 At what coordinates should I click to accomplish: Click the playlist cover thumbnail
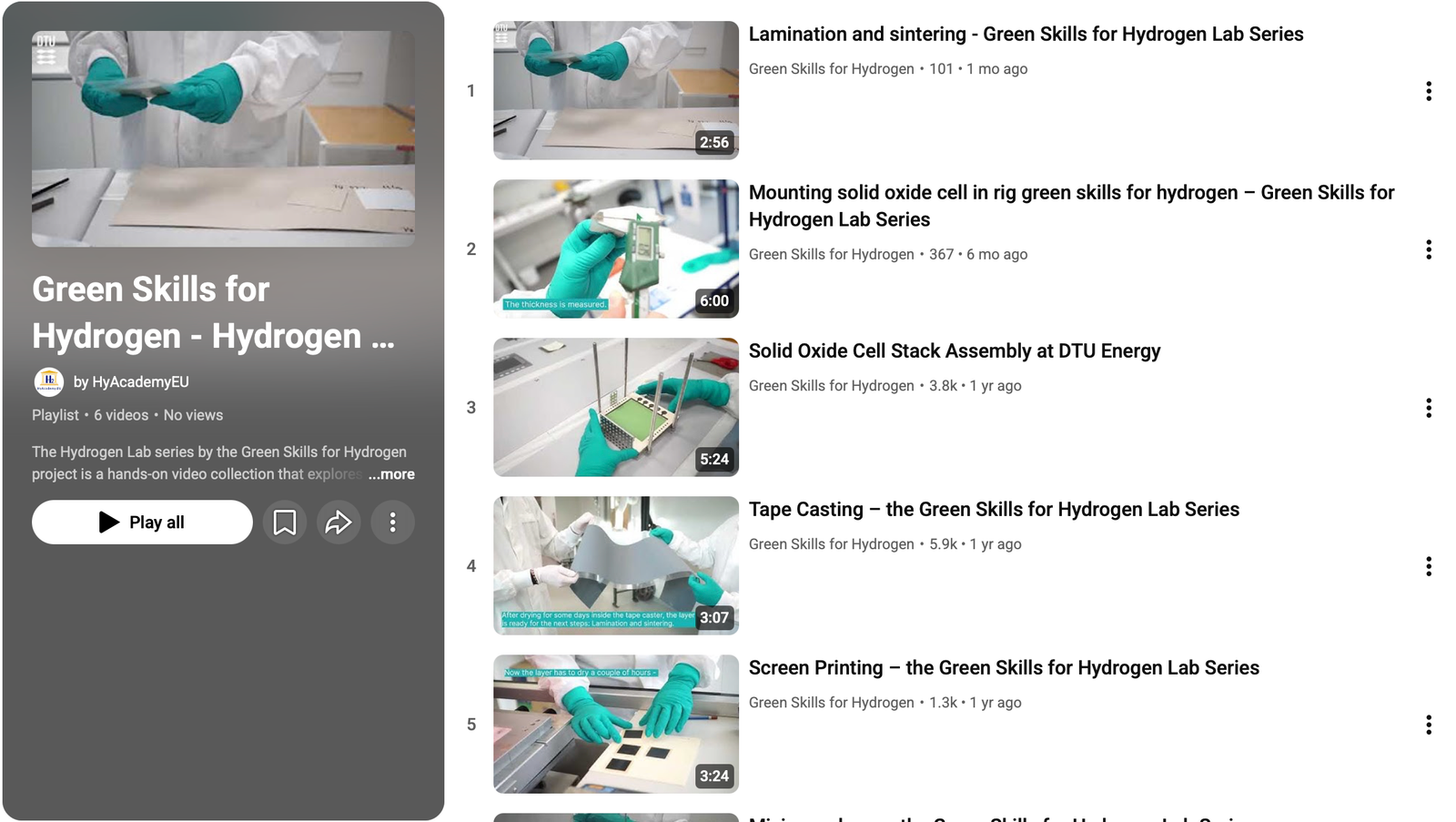pos(224,138)
